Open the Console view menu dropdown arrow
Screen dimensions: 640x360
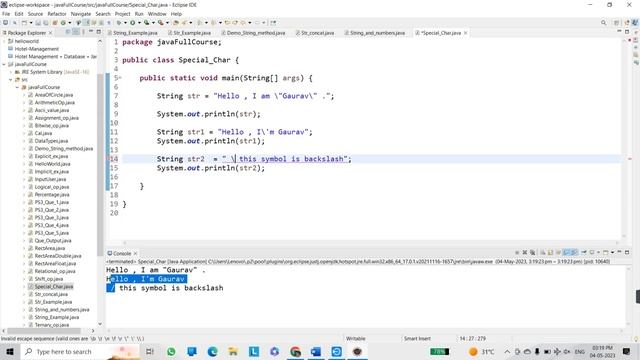[x=612, y=253]
